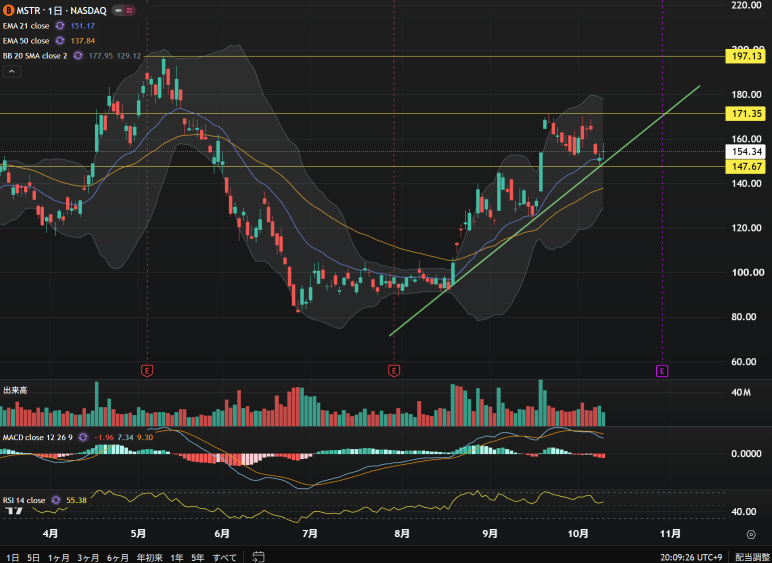Click the RSI 14 indicator refresh icon
The image size is (772, 563).
point(56,500)
